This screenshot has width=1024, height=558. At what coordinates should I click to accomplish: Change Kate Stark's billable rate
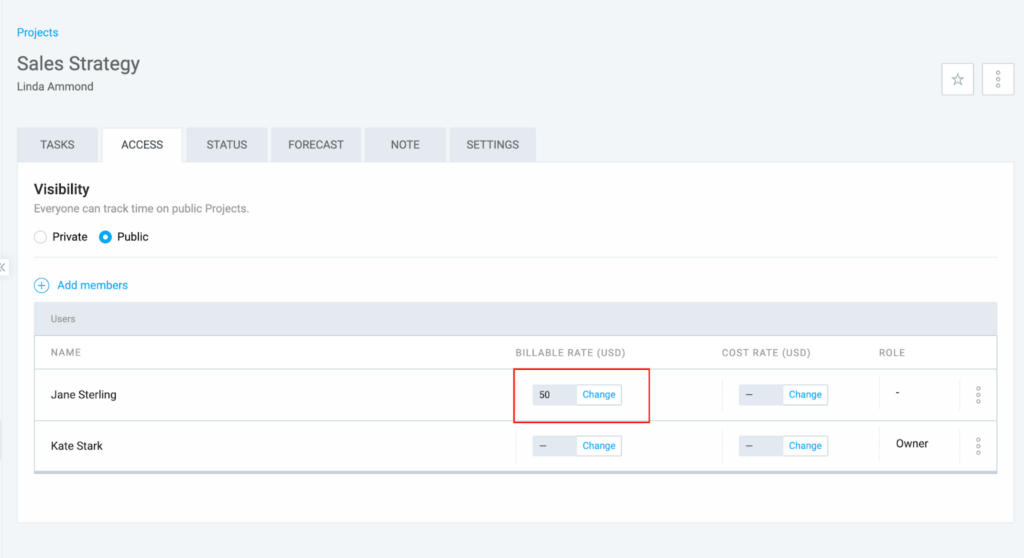[x=599, y=446]
